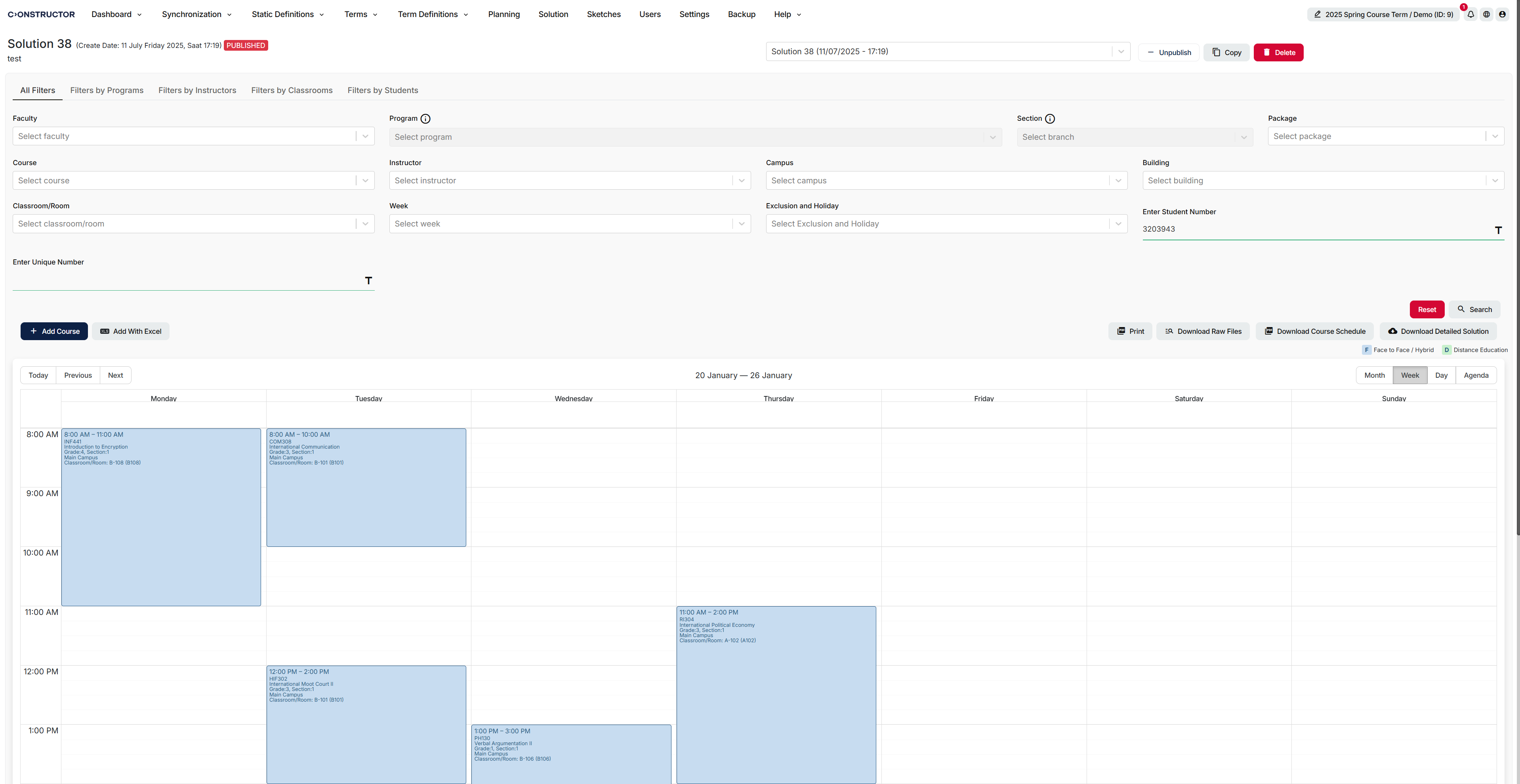This screenshot has width=1520, height=784.
Task: Switch calendar to Month view
Action: pos(1374,375)
